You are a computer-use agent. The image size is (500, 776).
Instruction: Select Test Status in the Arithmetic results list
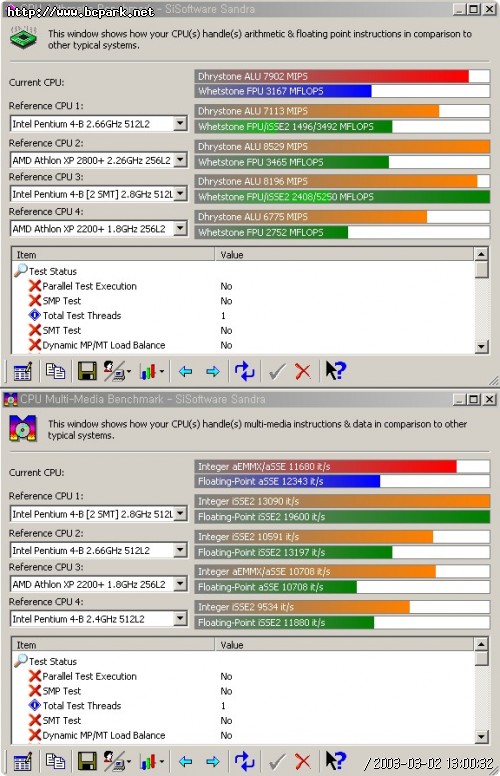click(52, 271)
